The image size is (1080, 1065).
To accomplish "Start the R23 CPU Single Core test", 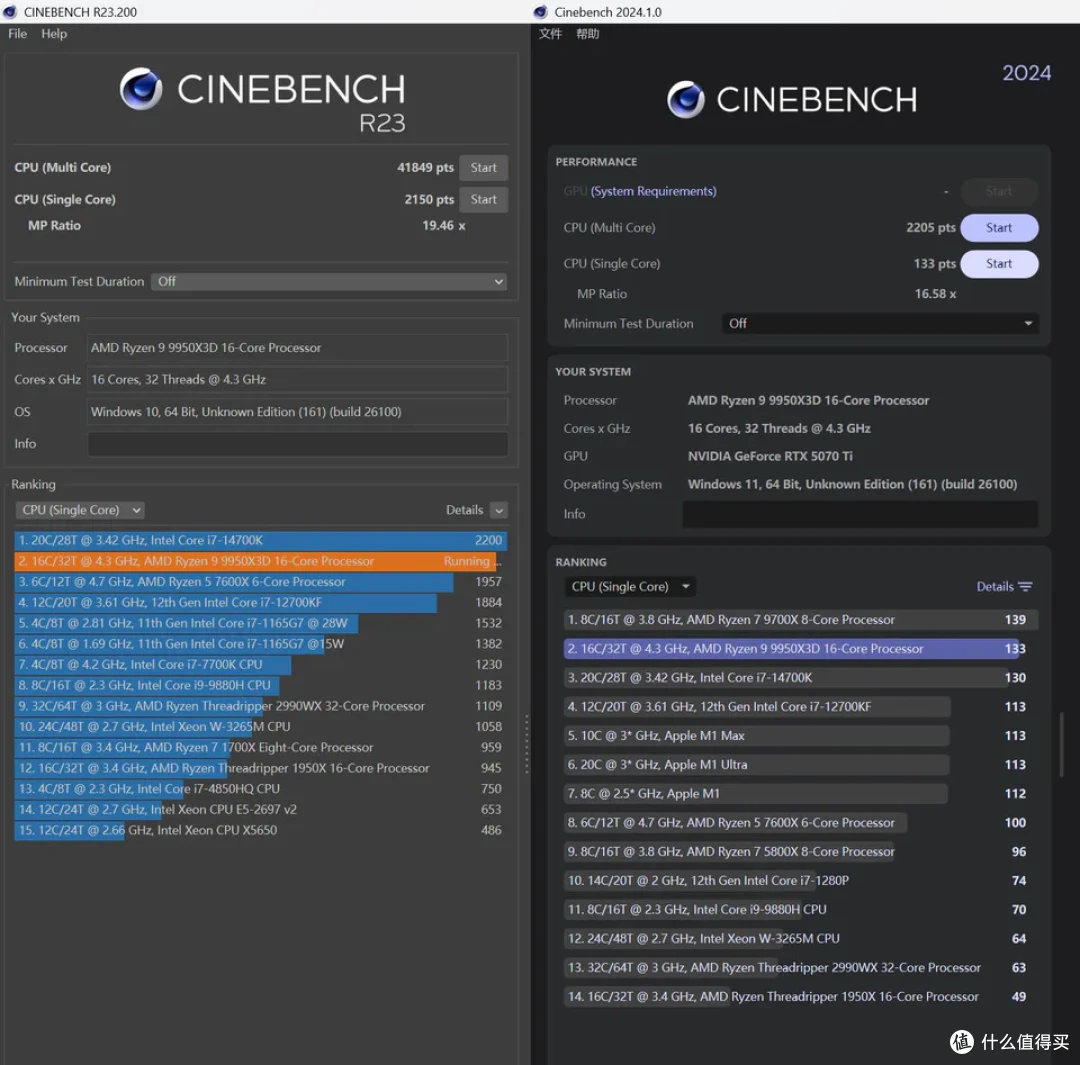I will 484,200.
